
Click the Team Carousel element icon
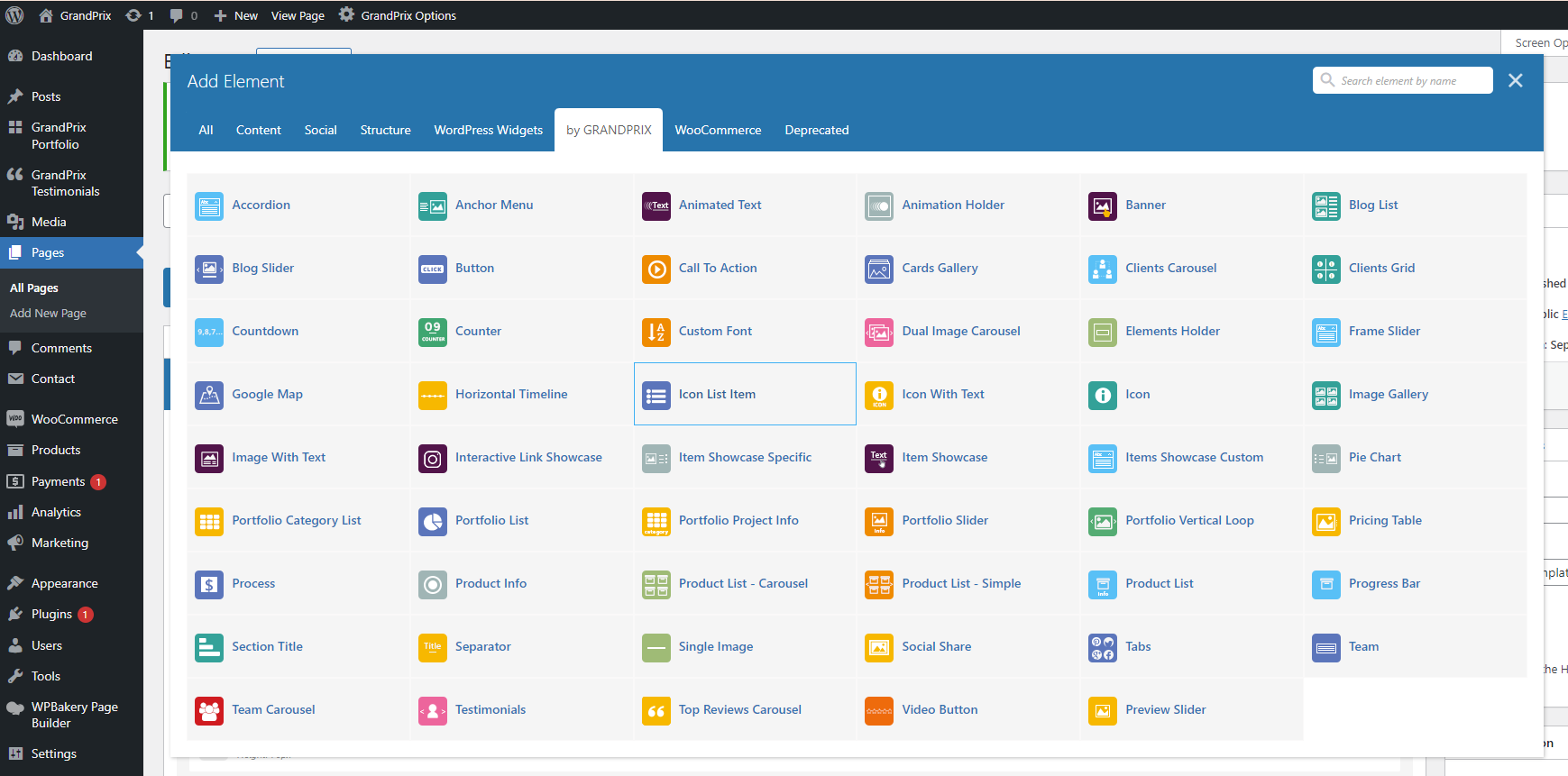pos(209,711)
